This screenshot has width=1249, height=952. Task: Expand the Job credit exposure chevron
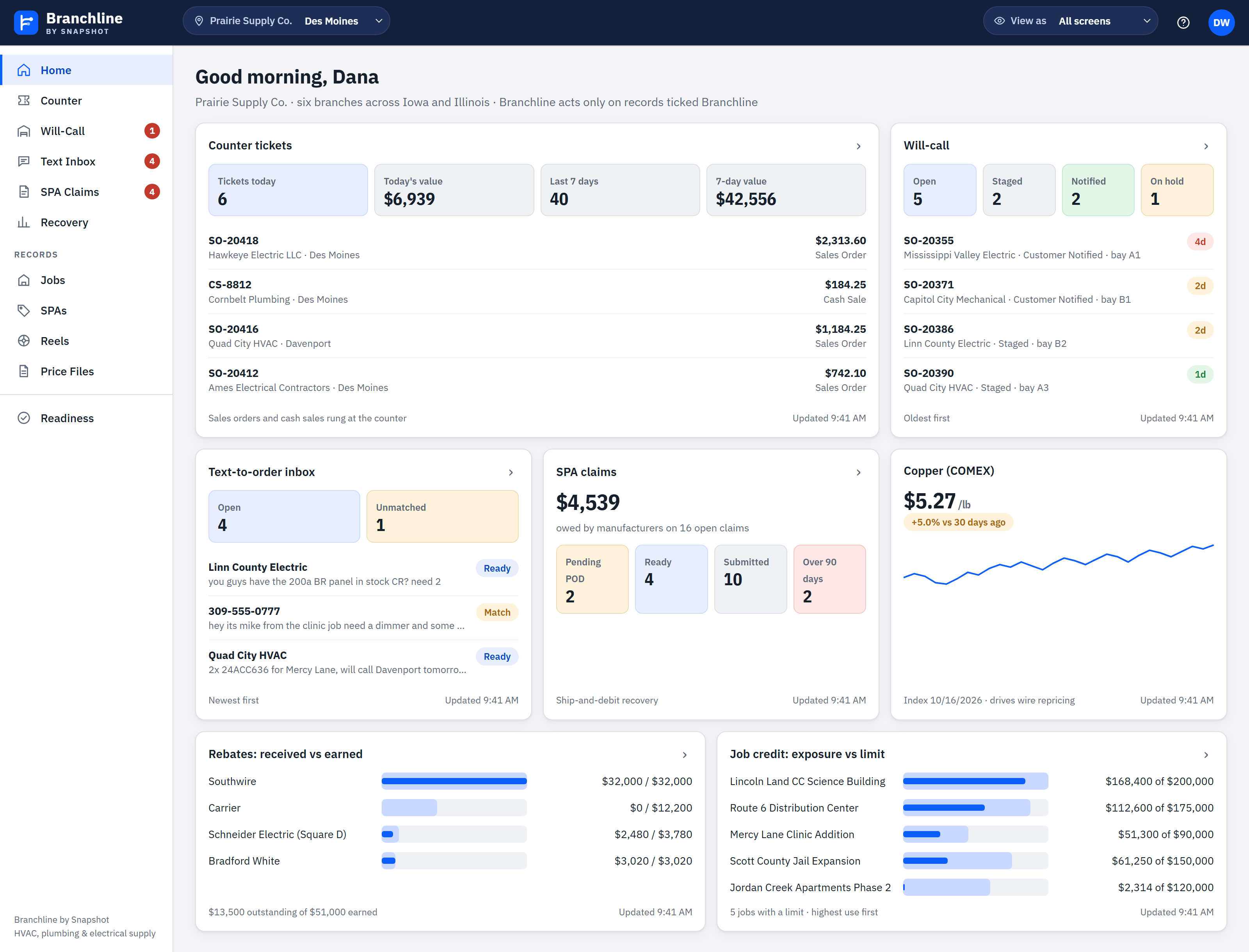(x=1206, y=755)
